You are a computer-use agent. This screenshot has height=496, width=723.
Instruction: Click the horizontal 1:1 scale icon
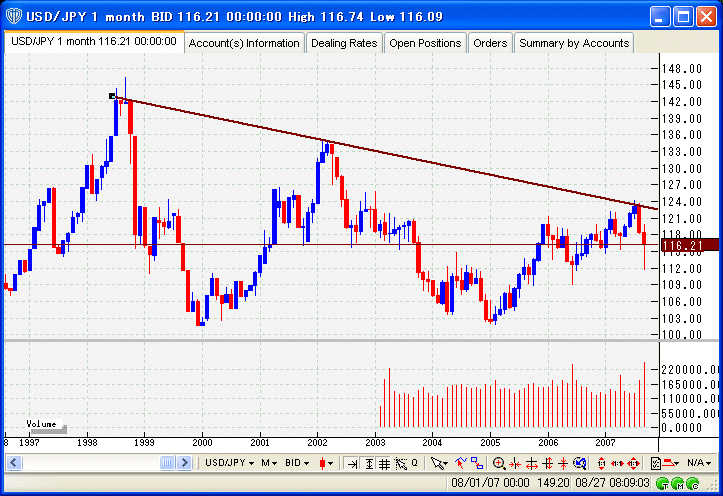point(617,463)
